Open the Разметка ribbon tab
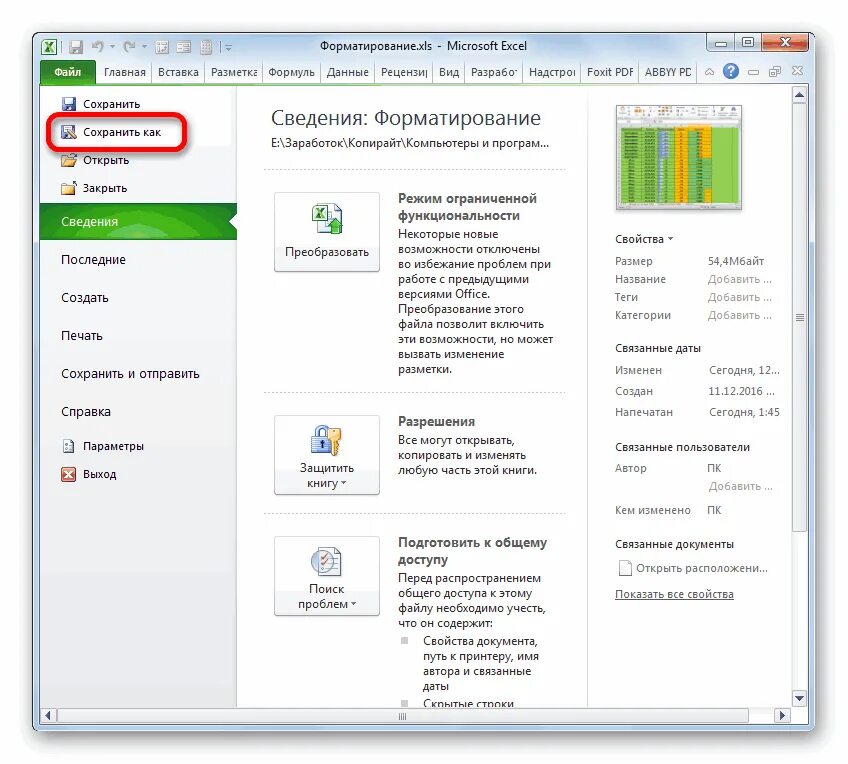Viewport: 848px width, 764px height. (x=234, y=72)
